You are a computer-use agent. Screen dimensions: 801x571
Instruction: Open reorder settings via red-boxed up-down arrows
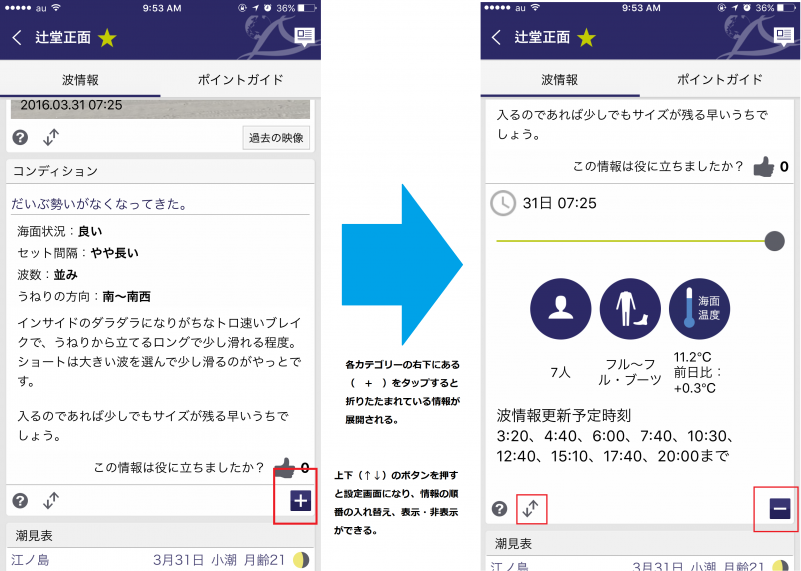(531, 508)
